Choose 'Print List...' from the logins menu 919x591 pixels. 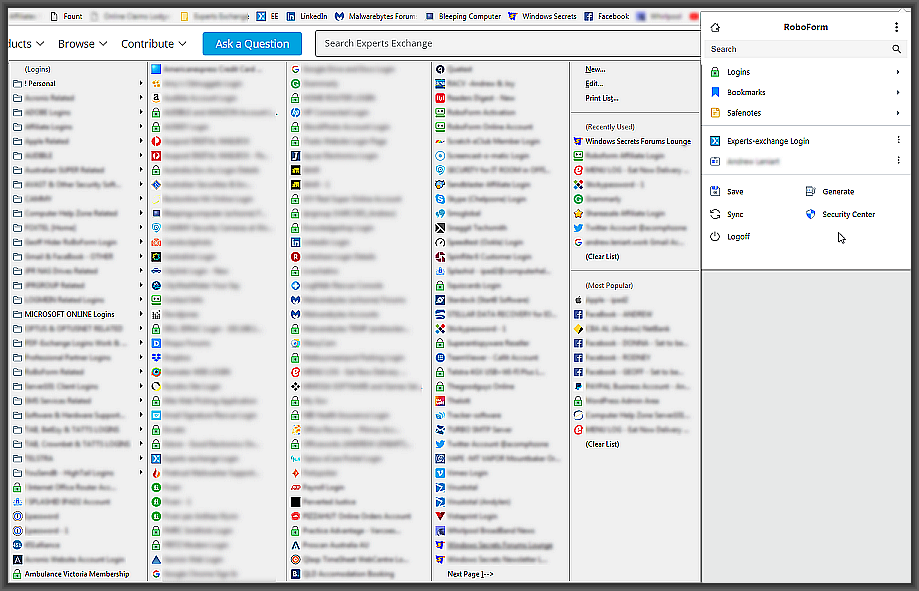click(x=602, y=98)
